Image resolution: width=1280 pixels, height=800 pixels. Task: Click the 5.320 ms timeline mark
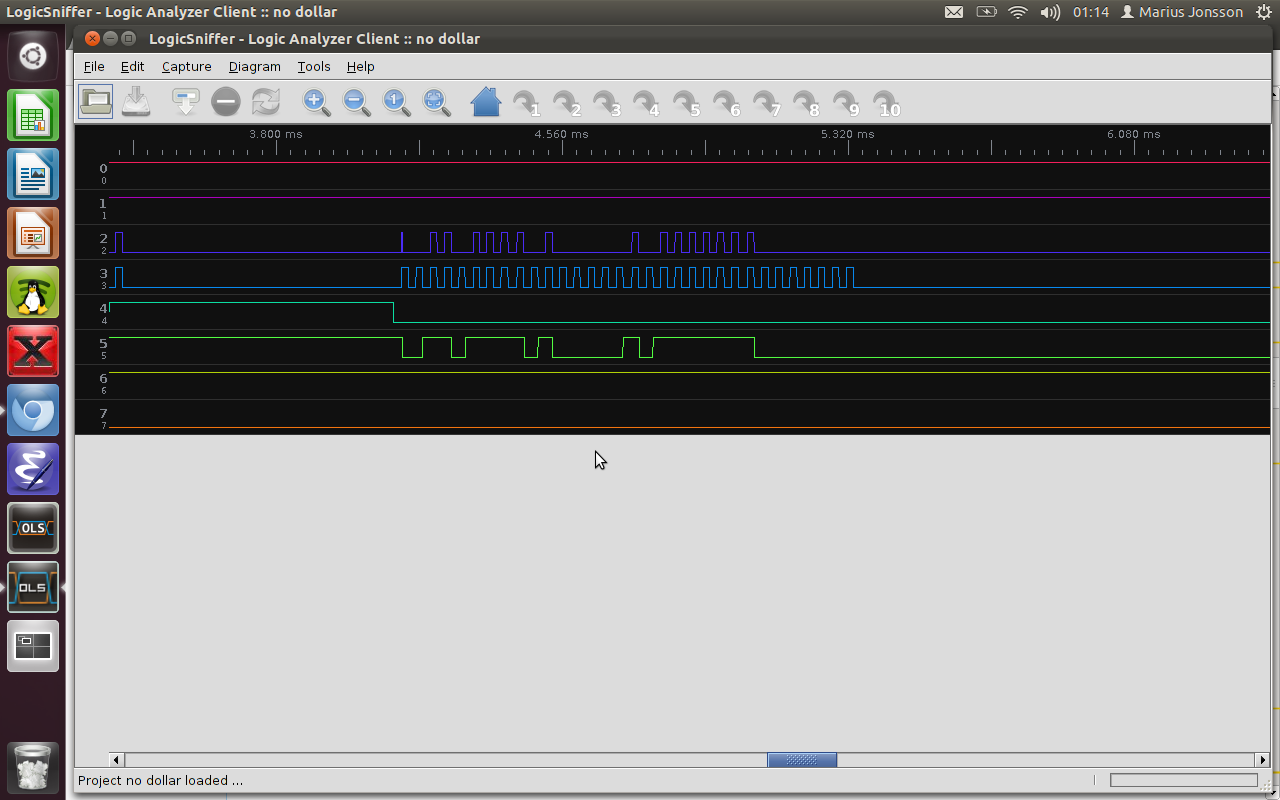coord(847,134)
